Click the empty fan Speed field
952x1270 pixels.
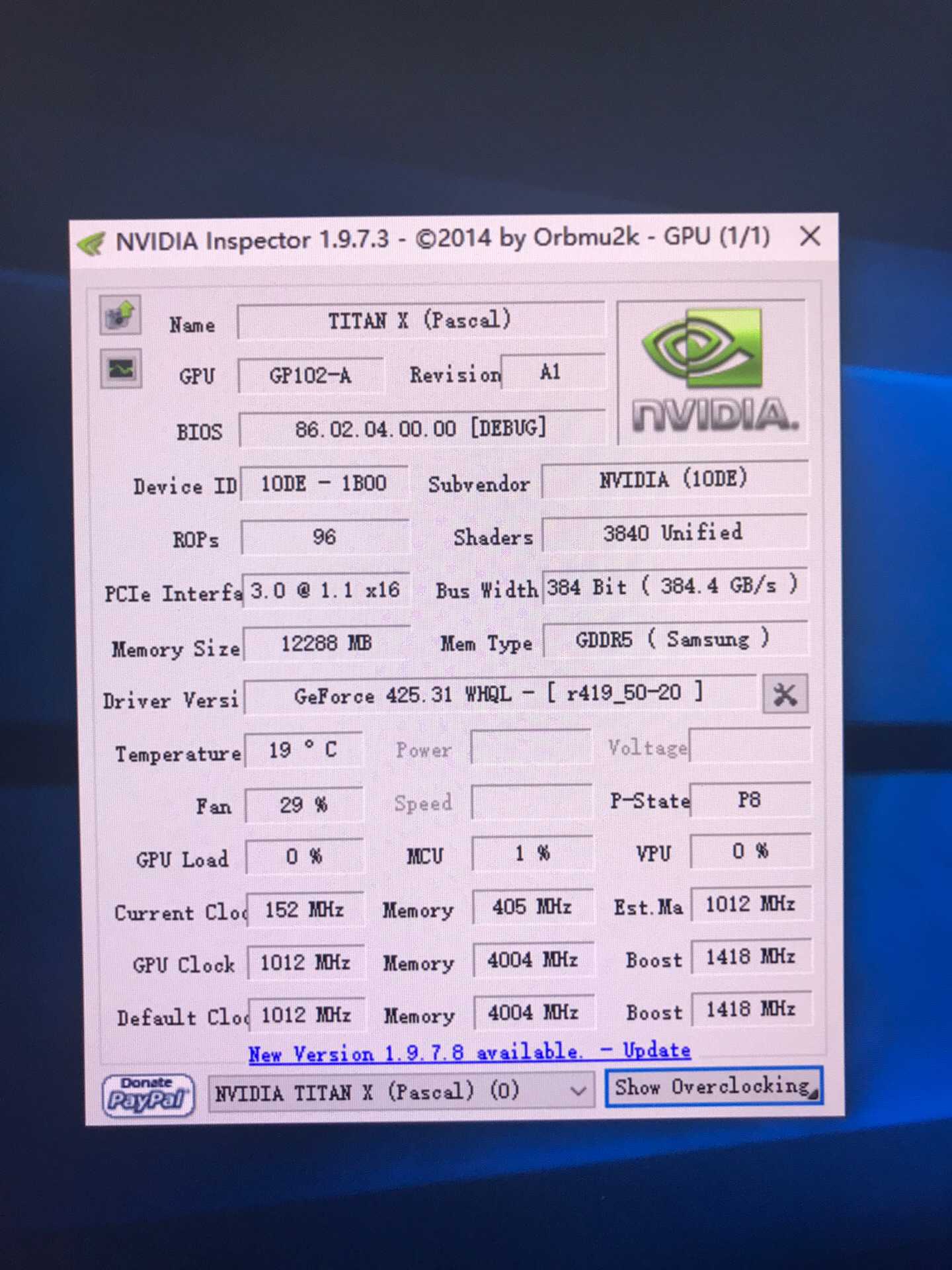click(532, 802)
